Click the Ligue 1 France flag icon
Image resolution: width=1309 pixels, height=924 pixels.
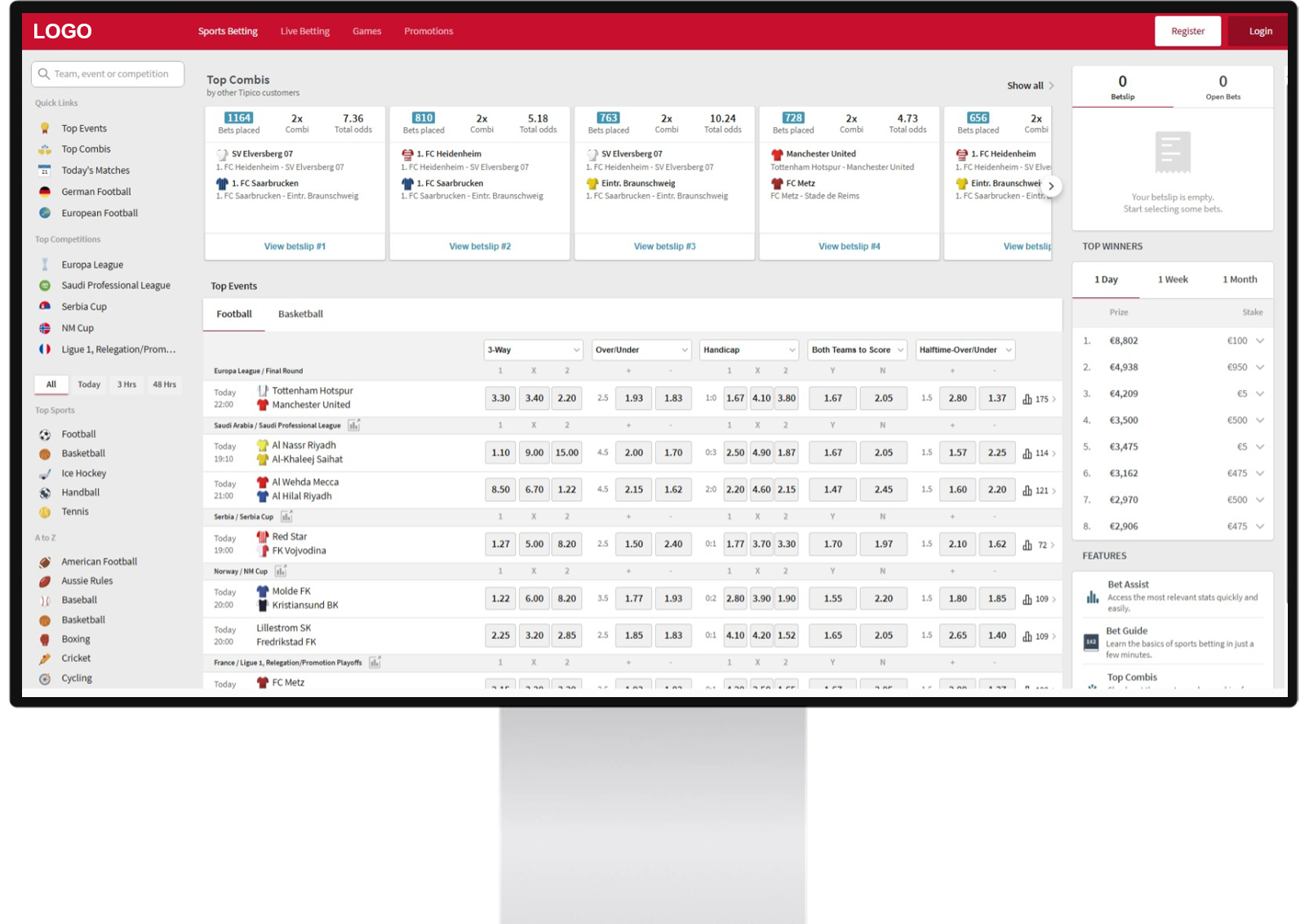45,349
